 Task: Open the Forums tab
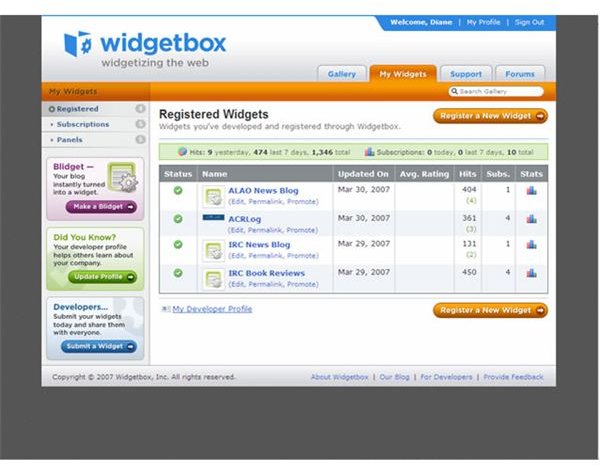tap(520, 74)
